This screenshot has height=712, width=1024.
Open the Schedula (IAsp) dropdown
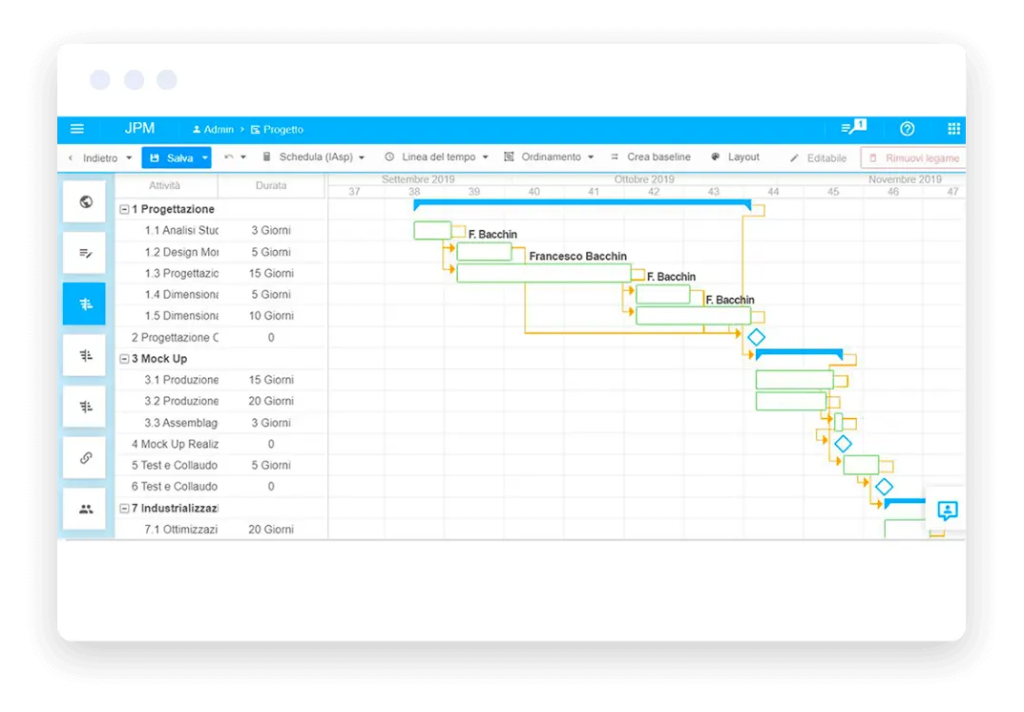tap(313, 158)
